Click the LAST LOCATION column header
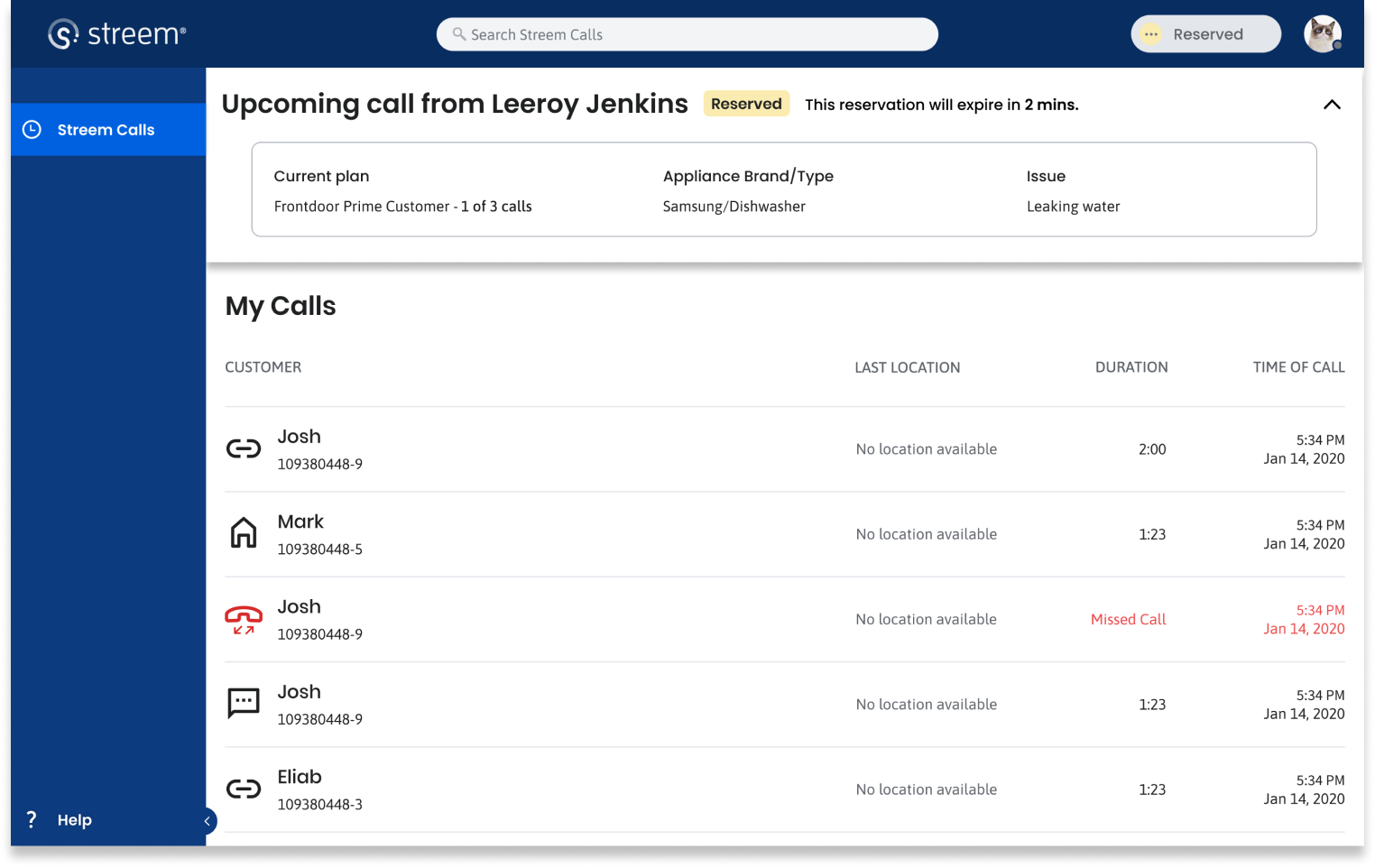 908,367
